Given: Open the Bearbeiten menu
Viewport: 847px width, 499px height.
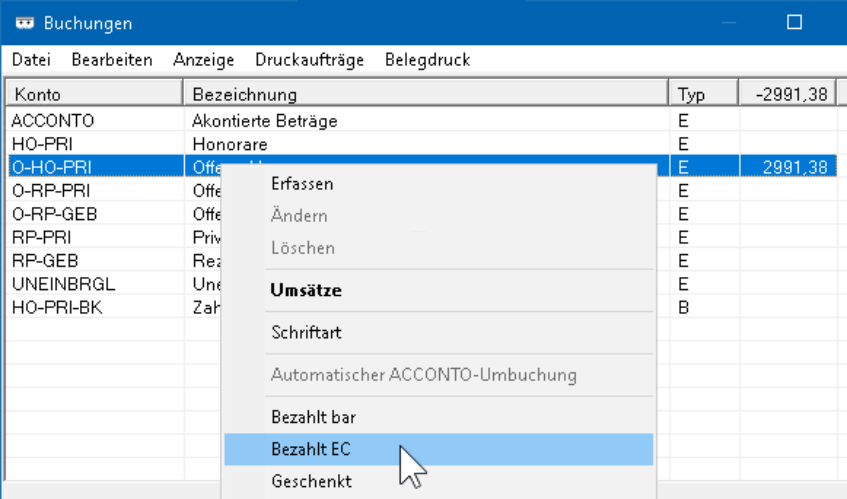Looking at the screenshot, I should coord(112,59).
